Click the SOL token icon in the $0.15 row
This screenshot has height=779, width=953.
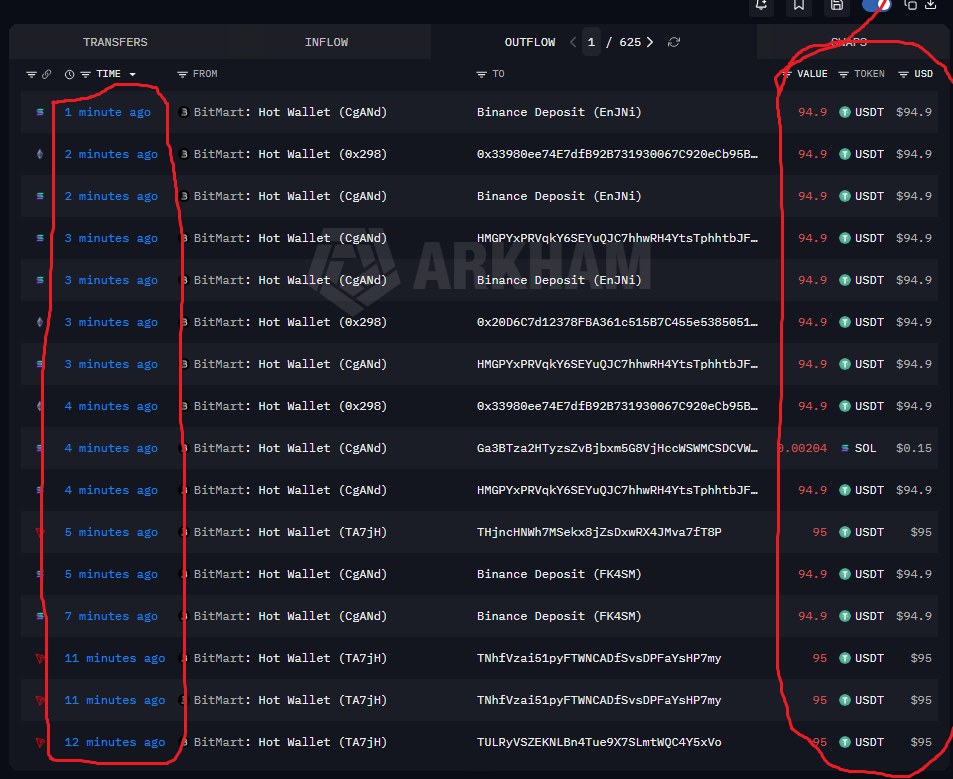[x=845, y=448]
